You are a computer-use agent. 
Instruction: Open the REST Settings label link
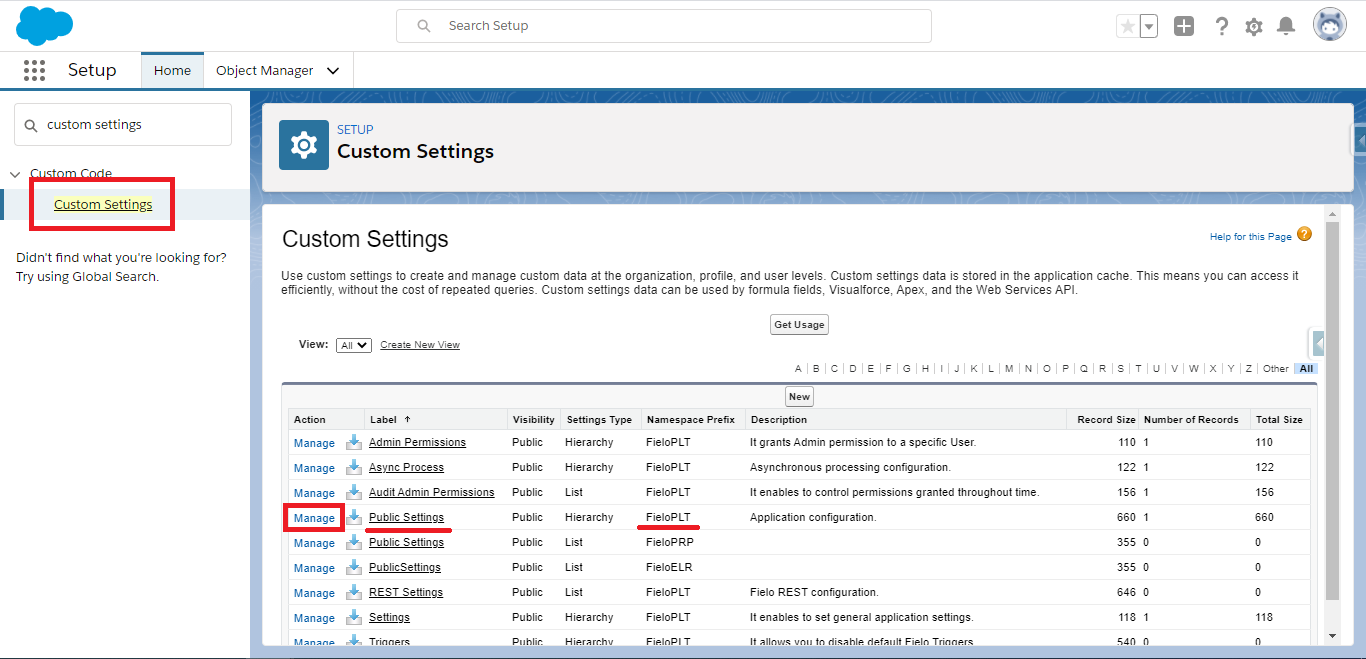[406, 592]
